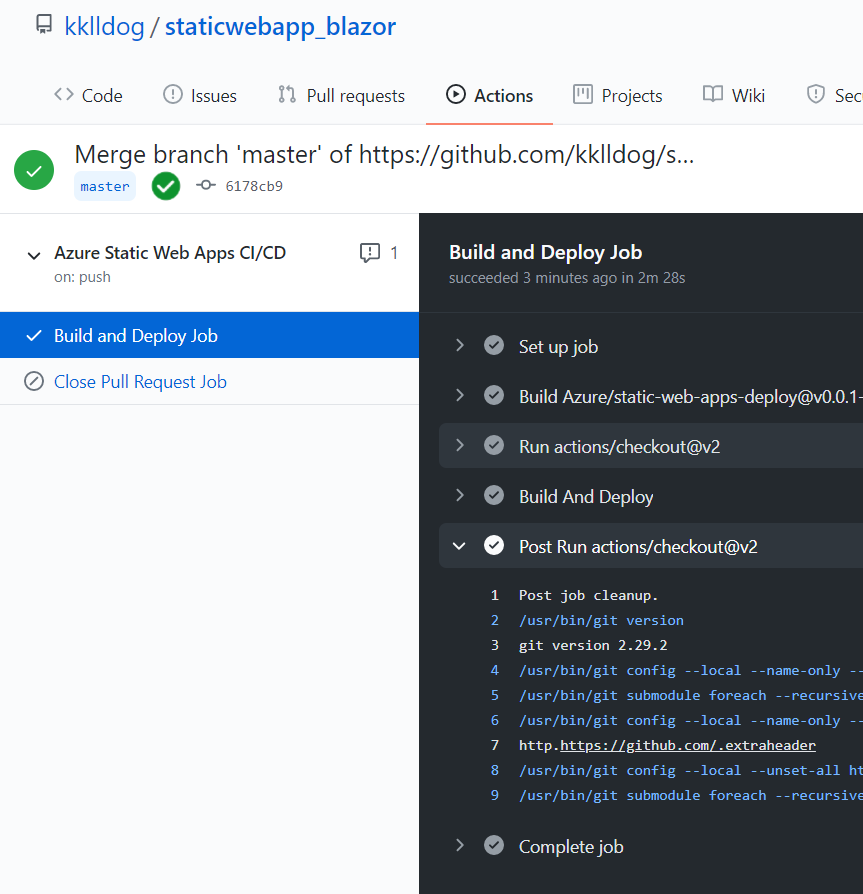Click the Actions tab play icon
863x894 pixels.
pos(455,94)
